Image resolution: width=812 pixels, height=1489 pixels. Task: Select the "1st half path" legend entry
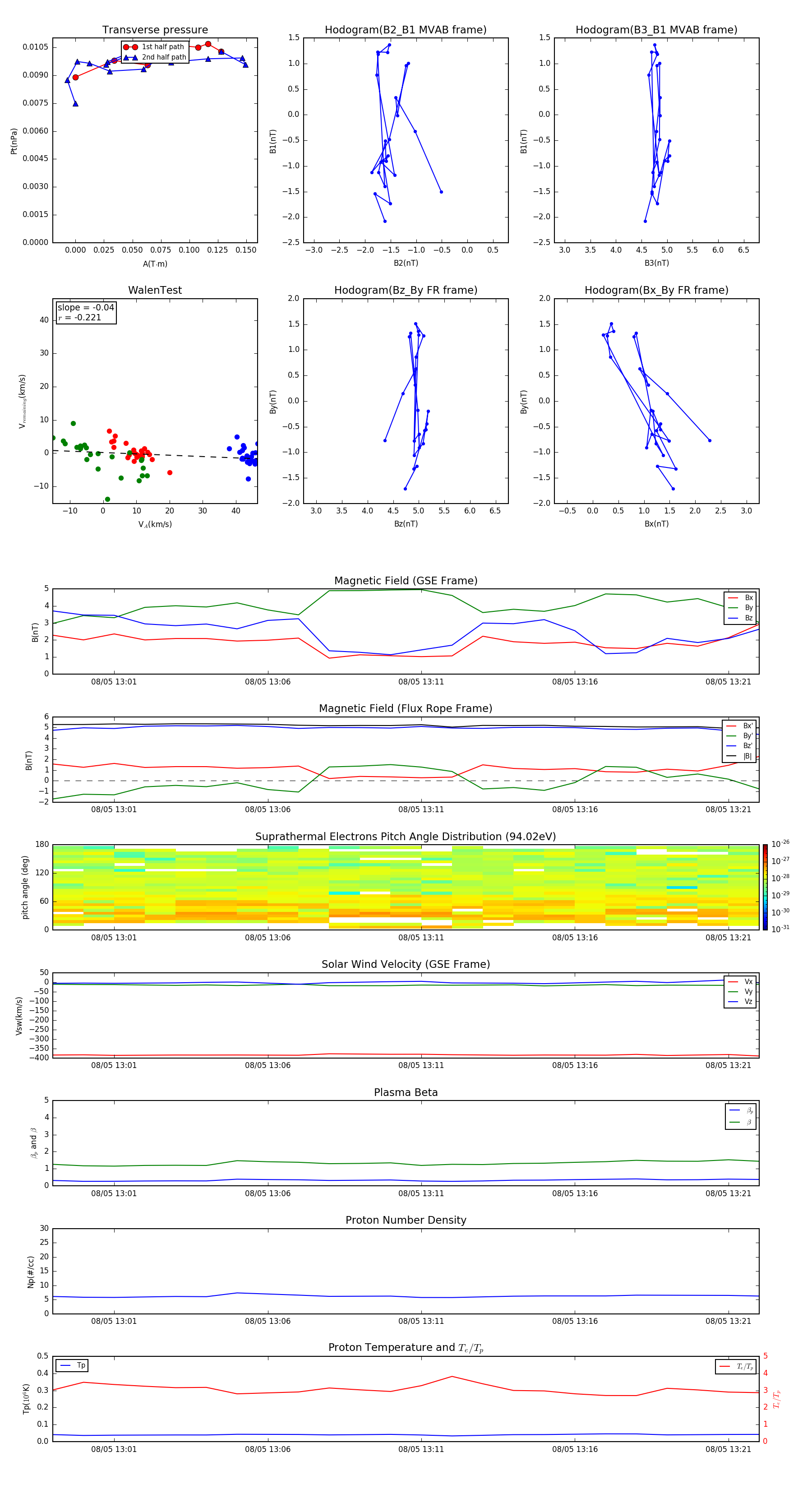pos(155,47)
